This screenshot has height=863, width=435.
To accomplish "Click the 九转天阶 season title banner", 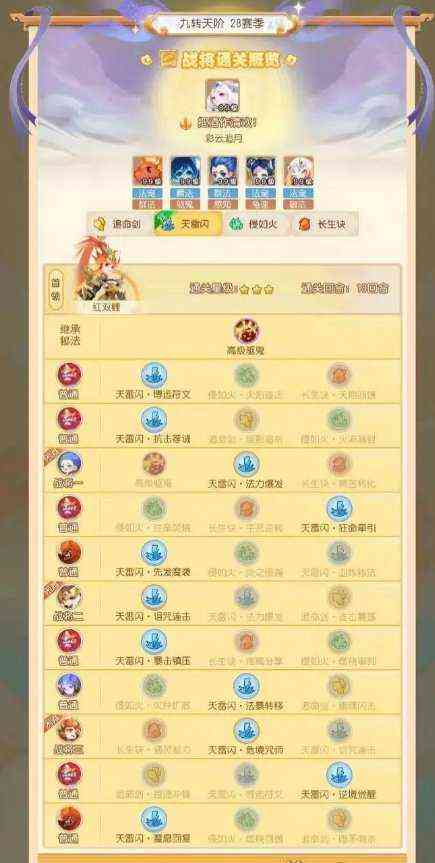I will [x=222, y=24].
